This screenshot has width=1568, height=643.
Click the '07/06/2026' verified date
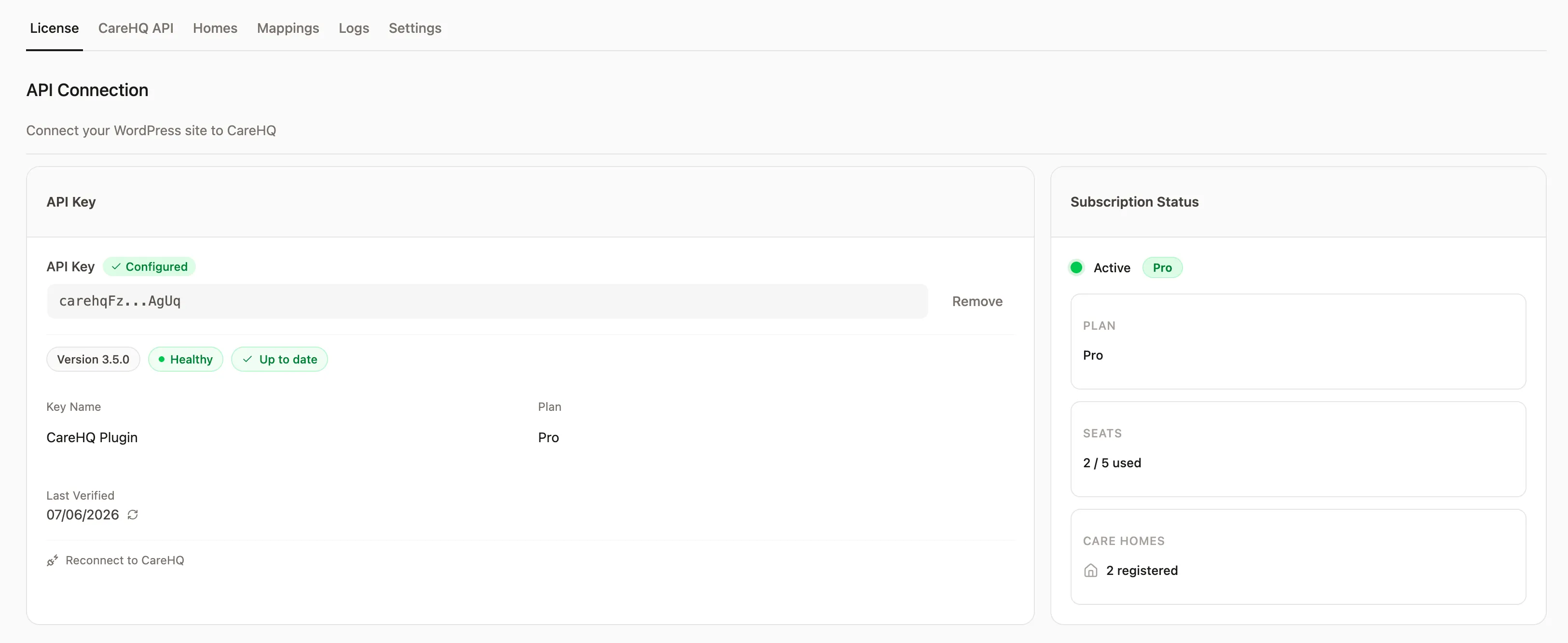(x=83, y=515)
